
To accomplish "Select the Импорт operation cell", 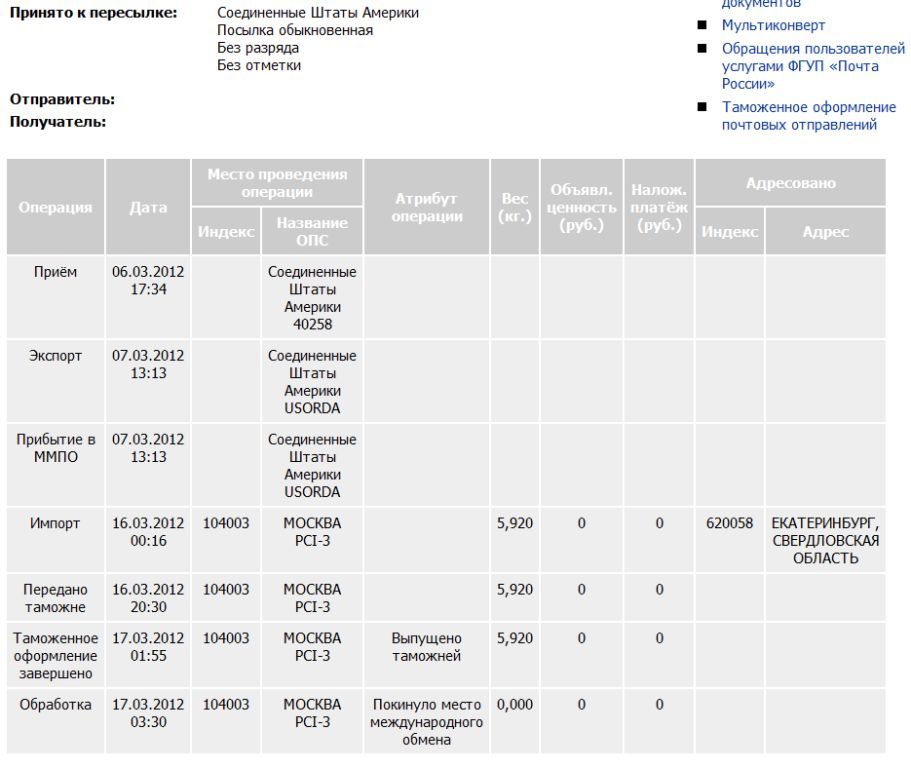I will tap(55, 540).
